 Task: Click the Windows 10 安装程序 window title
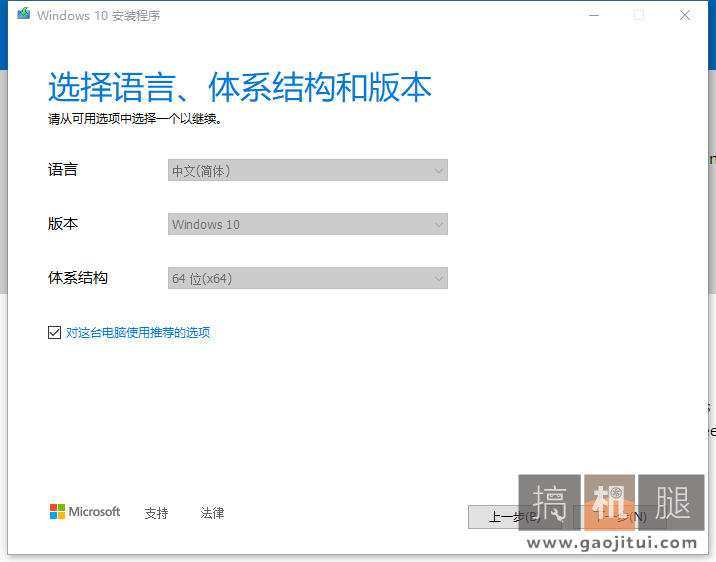click(99, 16)
